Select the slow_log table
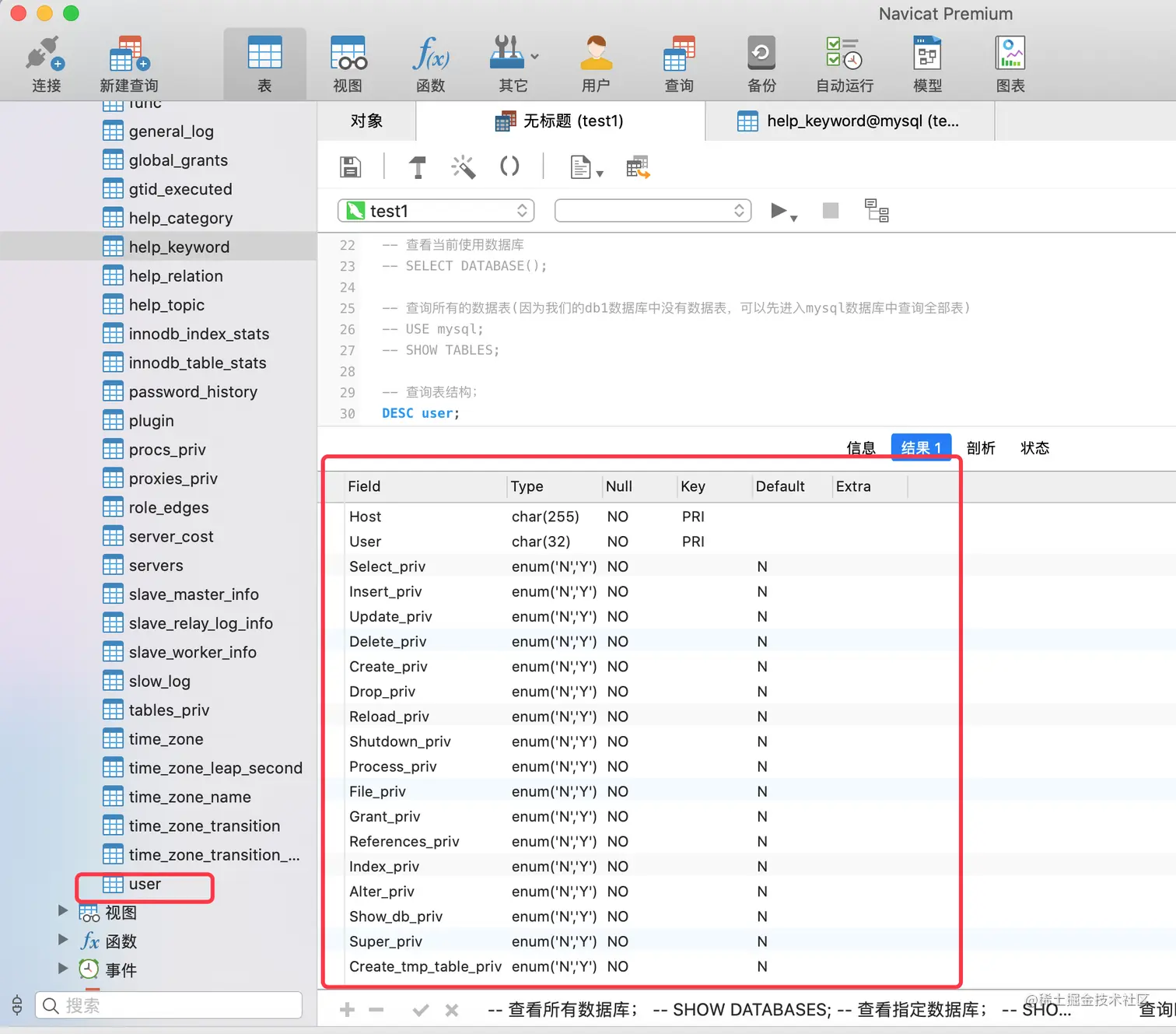The height and width of the screenshot is (1034, 1176). (159, 681)
